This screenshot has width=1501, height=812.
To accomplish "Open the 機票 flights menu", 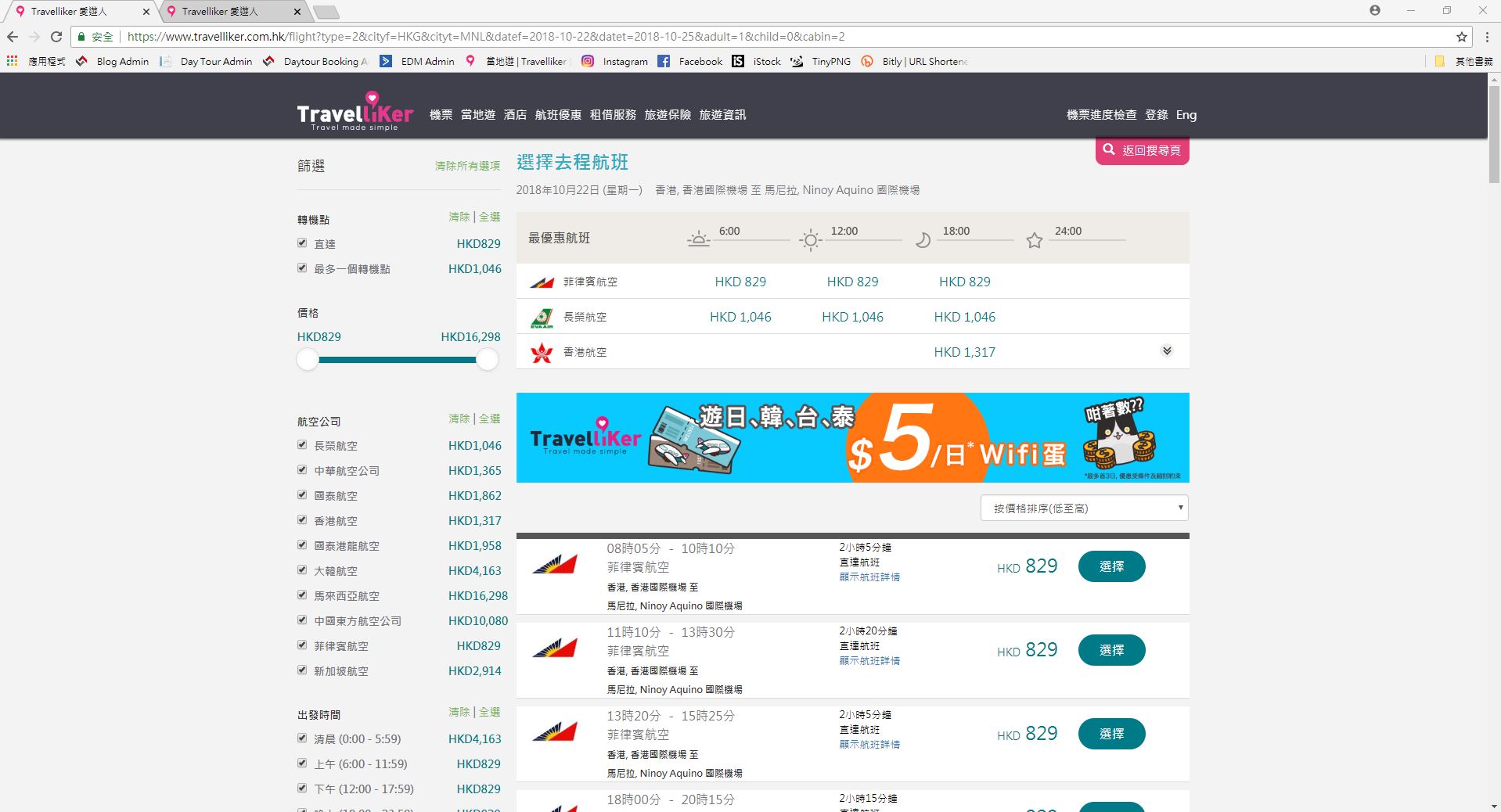I will [x=441, y=115].
